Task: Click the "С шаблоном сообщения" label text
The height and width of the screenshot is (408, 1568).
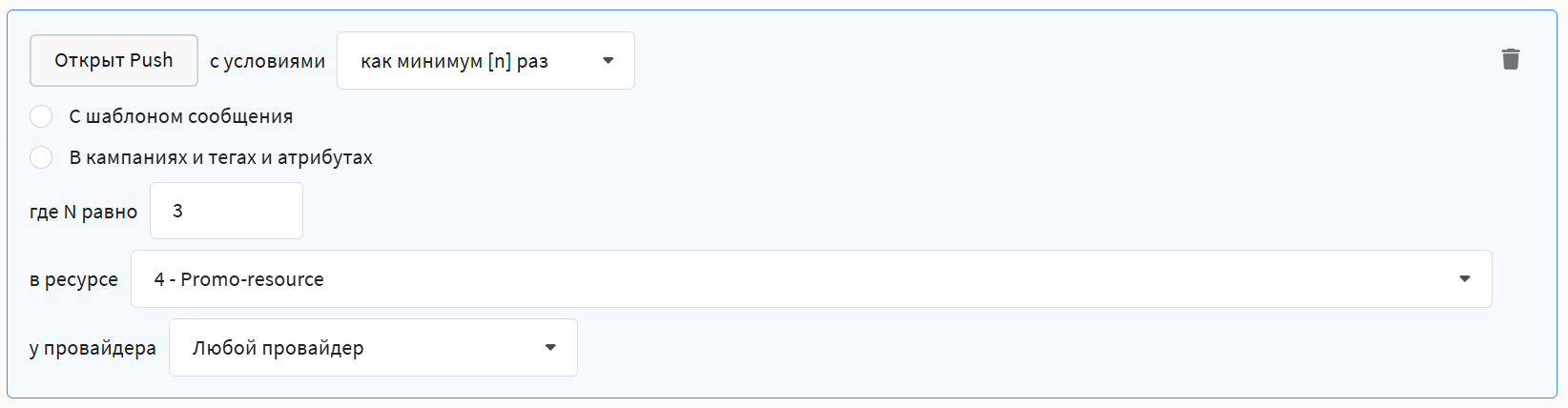Action: point(180,116)
